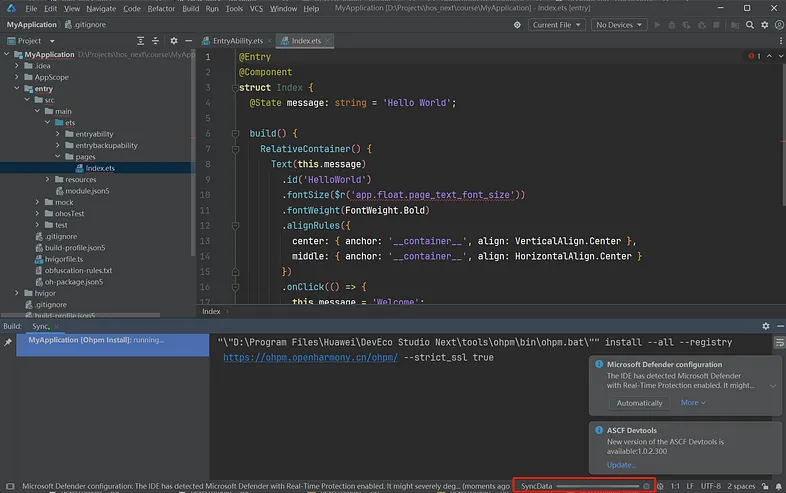Toggle soft-wrap icon in build output
Screen dimensions: 786x493
point(779,343)
